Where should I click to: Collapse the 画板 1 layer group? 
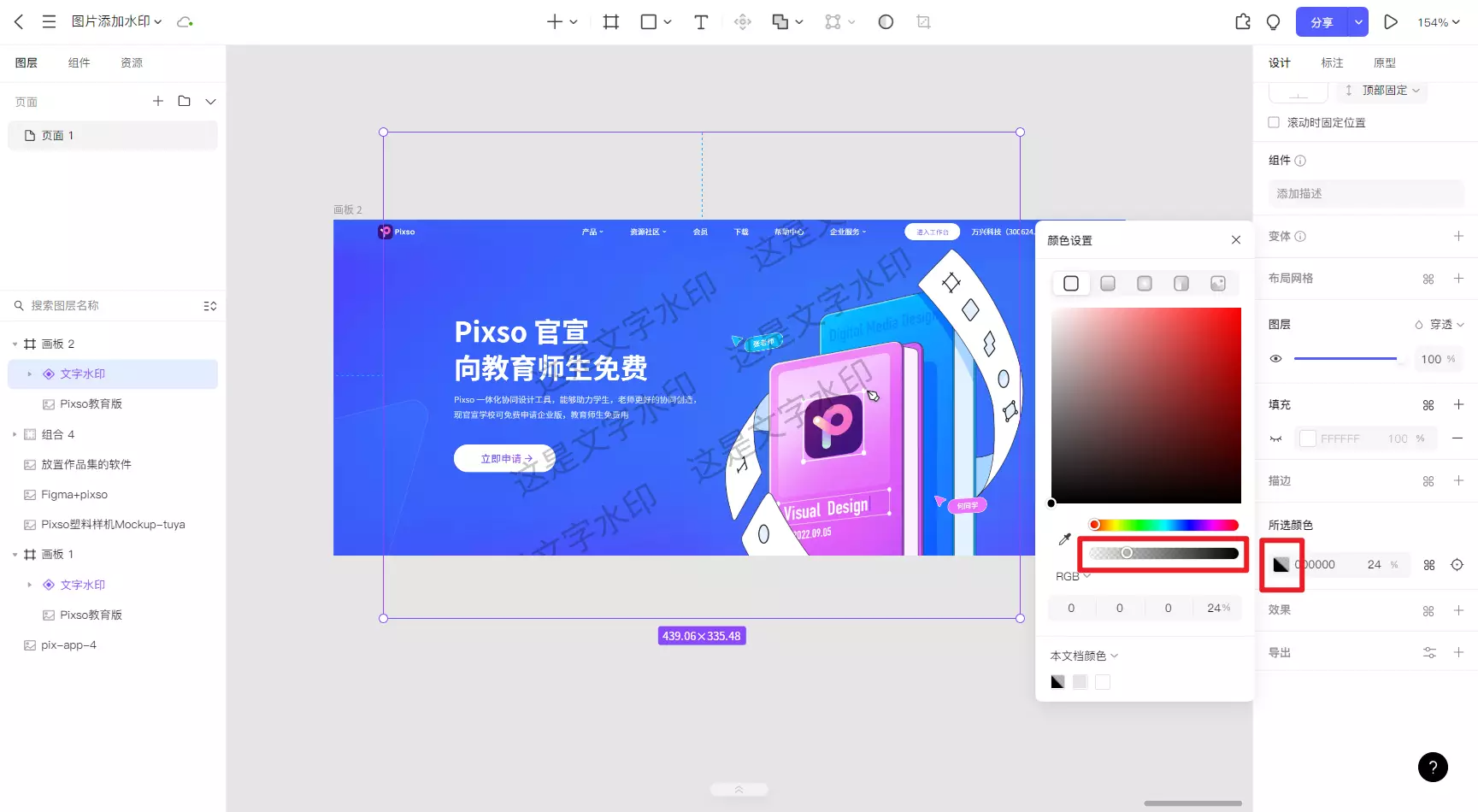click(15, 554)
